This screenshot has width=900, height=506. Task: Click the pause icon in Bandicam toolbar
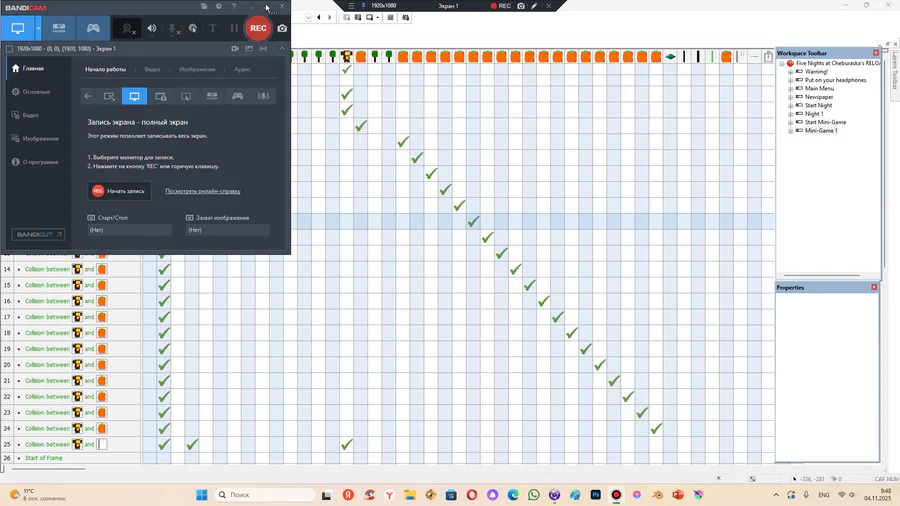pyautogui.click(x=234, y=28)
